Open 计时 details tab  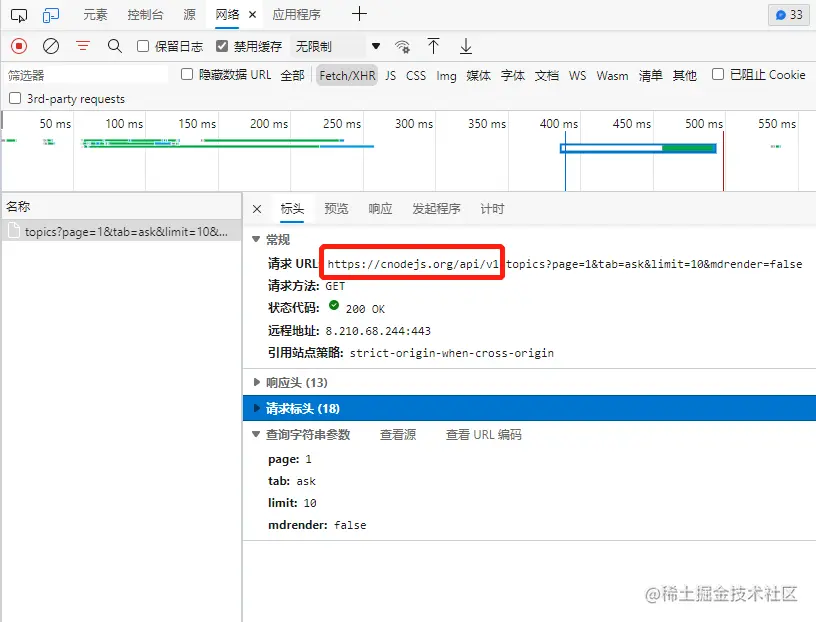tap(492, 209)
